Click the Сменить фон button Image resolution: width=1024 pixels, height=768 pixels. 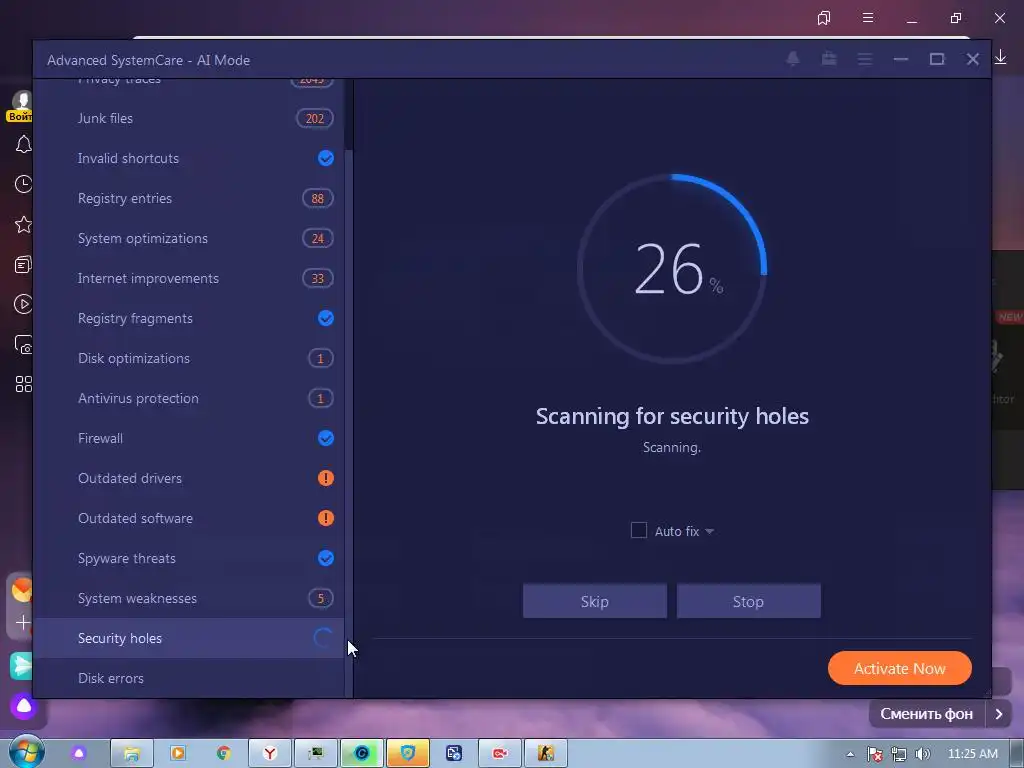pos(927,714)
